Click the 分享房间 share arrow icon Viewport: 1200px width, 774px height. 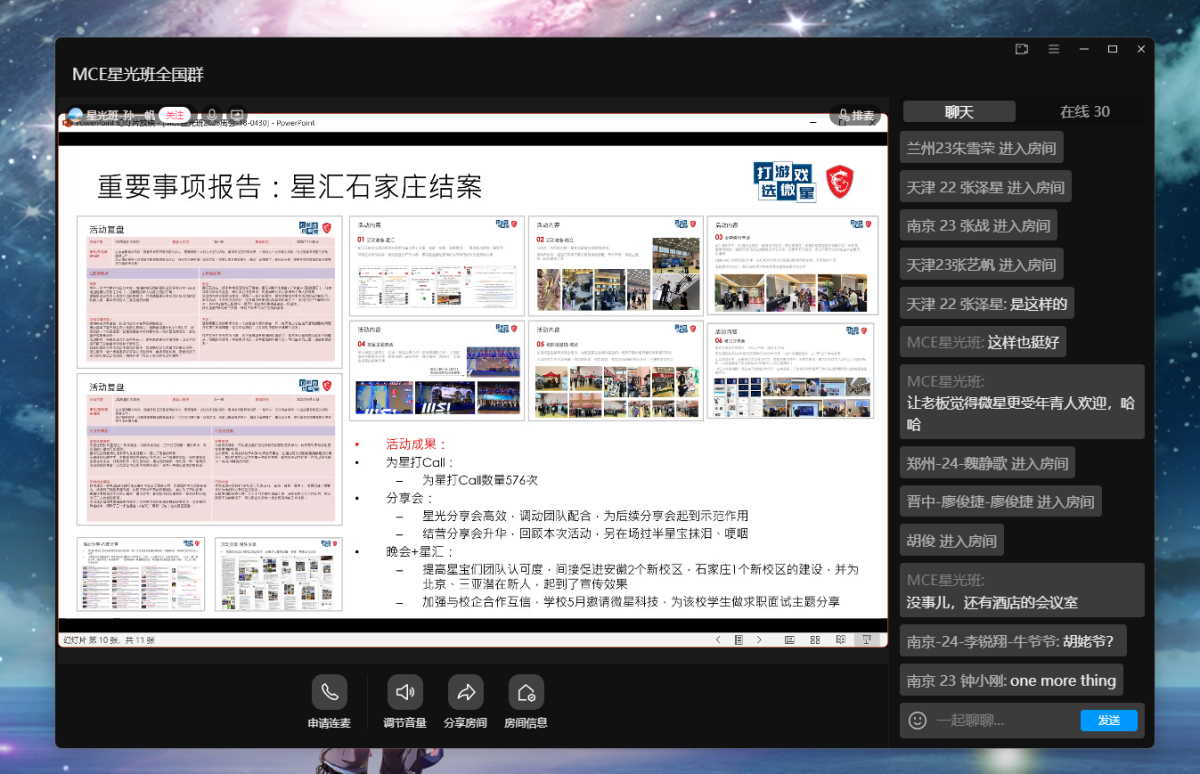click(x=465, y=692)
